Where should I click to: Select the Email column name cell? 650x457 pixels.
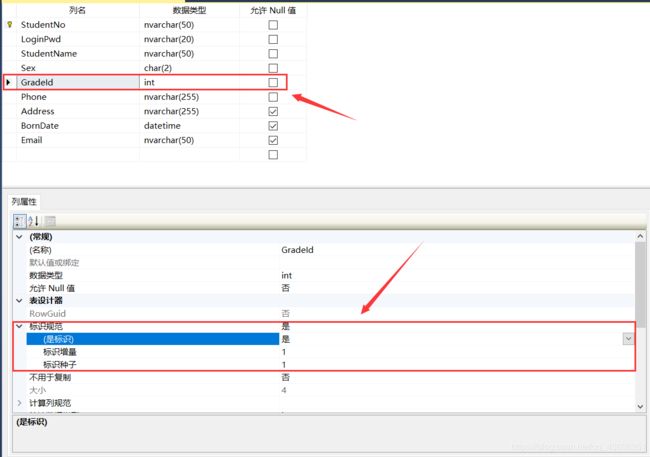point(78,140)
